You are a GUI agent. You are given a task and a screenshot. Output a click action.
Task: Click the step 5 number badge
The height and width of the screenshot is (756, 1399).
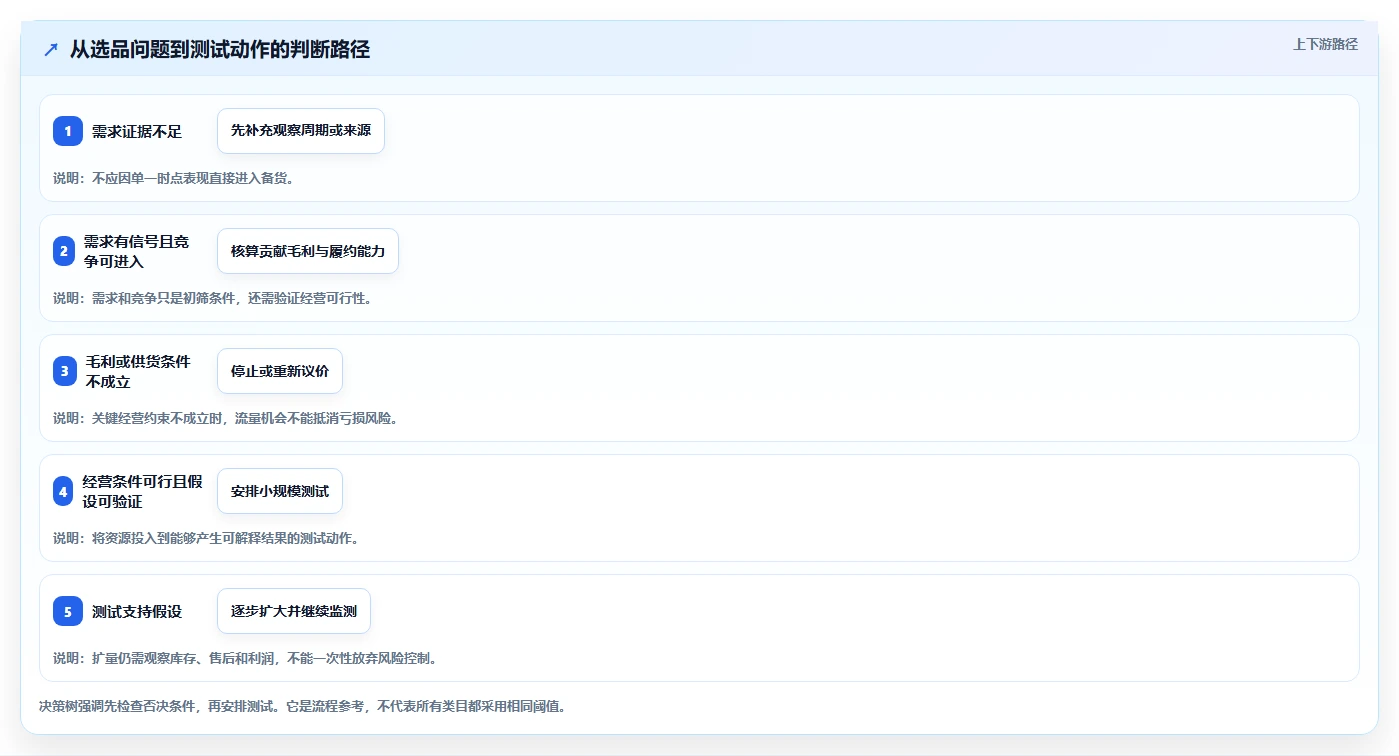pos(68,611)
